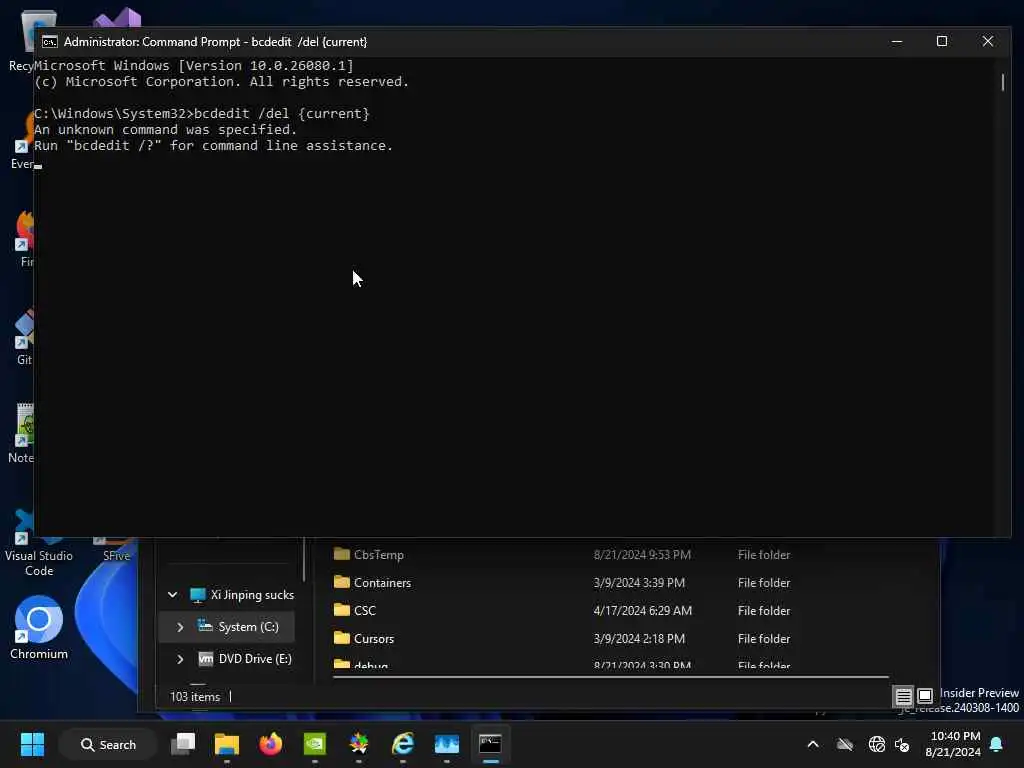Open the Windows Start menu
Image resolution: width=1024 pixels, height=768 pixels.
[x=32, y=744]
